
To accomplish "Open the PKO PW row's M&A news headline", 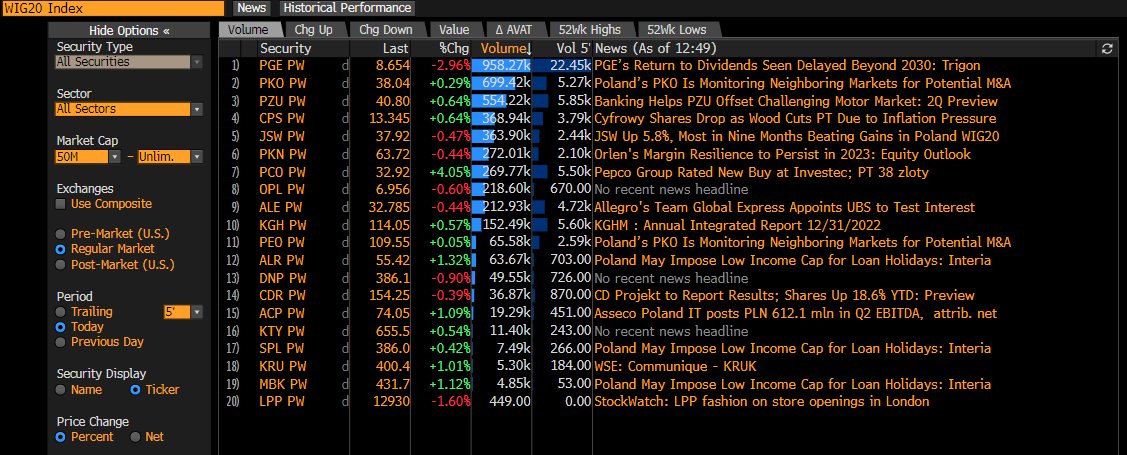I will 802,83.
